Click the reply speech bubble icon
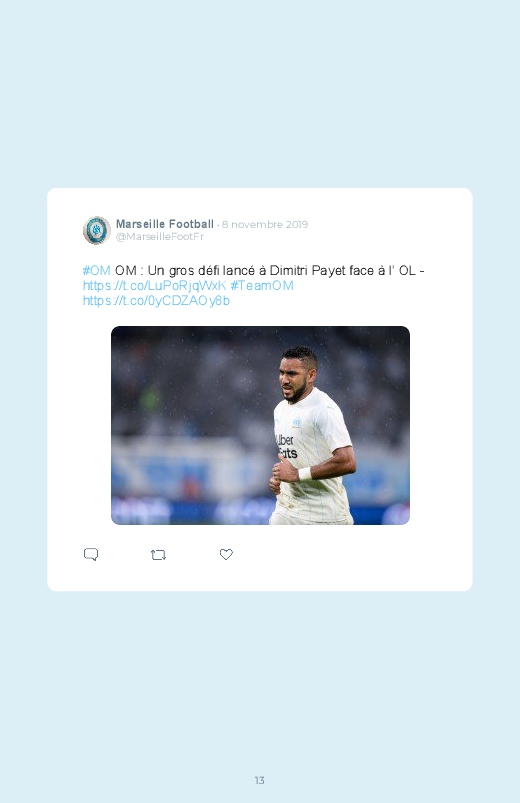 (91, 555)
